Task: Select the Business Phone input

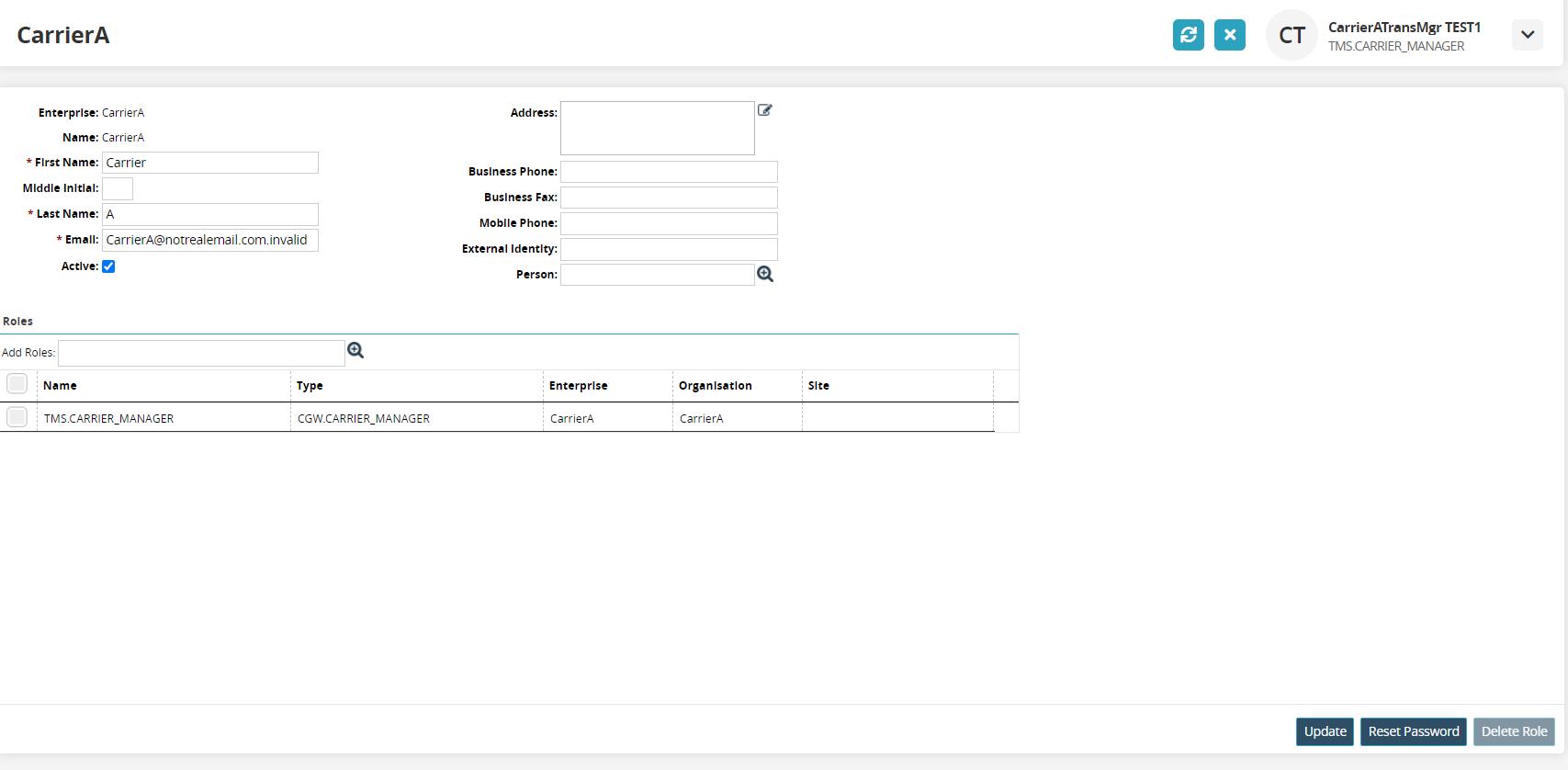Action: (669, 172)
